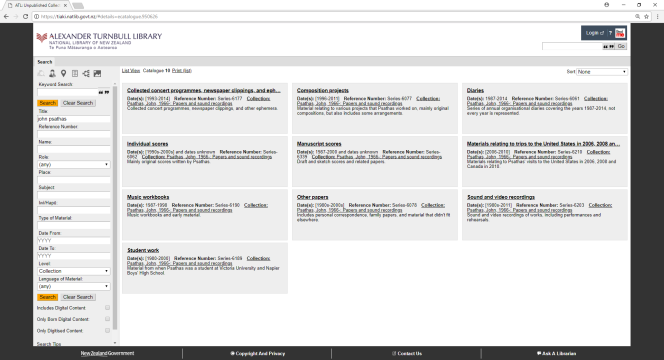Tick the Only Digitised Content checkbox
The height and width of the screenshot is (360, 664).
point(107,330)
